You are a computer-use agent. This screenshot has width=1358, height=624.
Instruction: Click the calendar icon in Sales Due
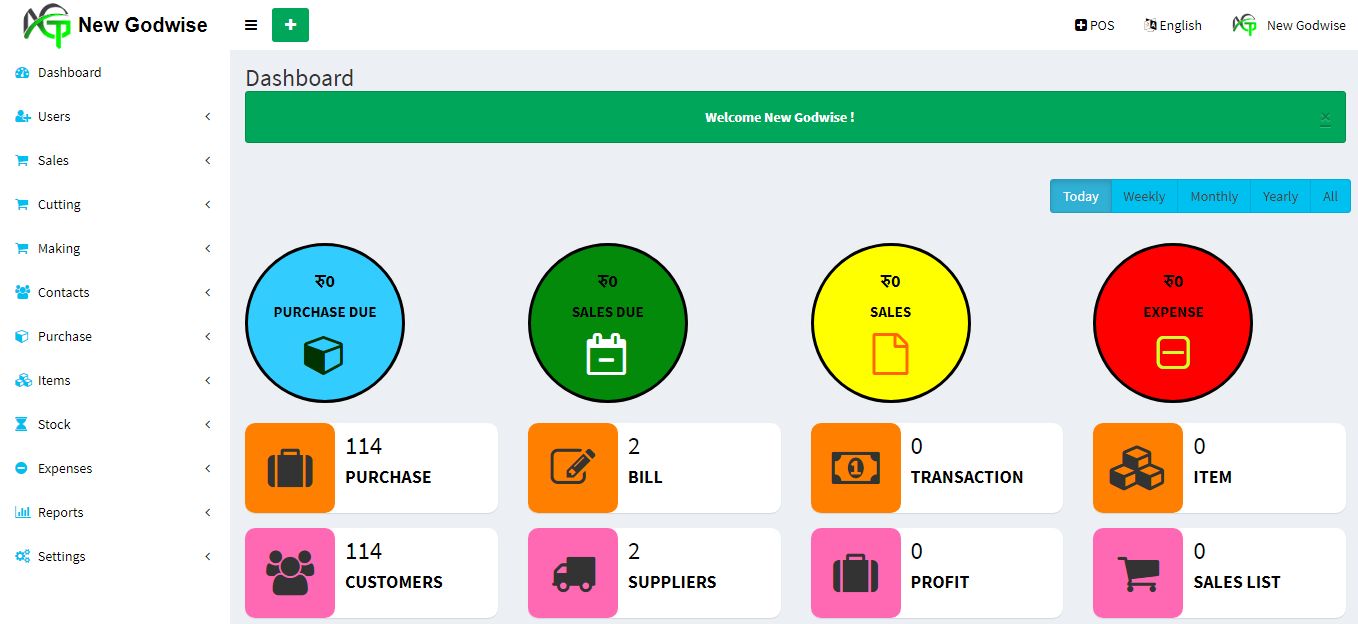[x=606, y=355]
